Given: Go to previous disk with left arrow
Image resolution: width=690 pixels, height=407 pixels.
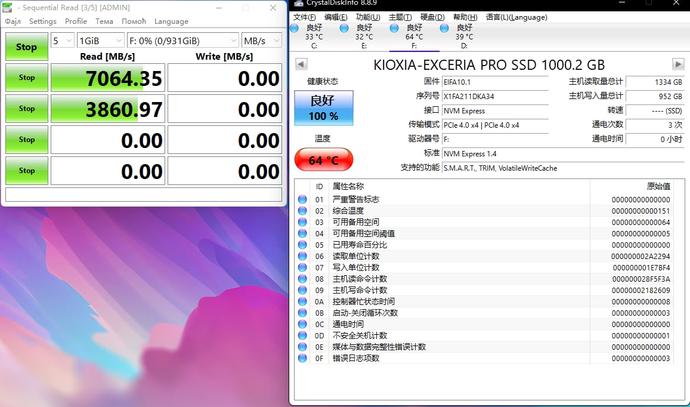Looking at the screenshot, I should coord(301,64).
